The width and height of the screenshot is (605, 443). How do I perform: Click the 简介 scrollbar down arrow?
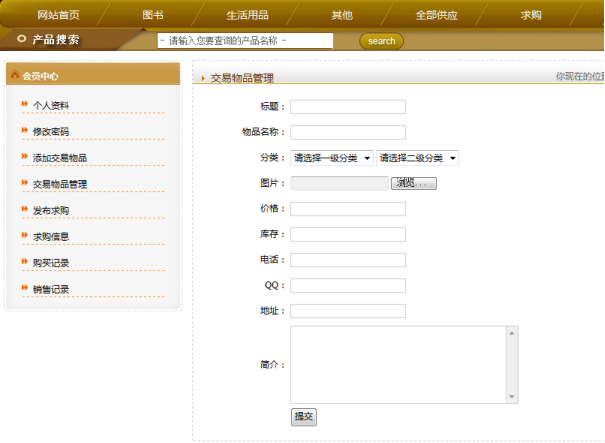coord(512,396)
